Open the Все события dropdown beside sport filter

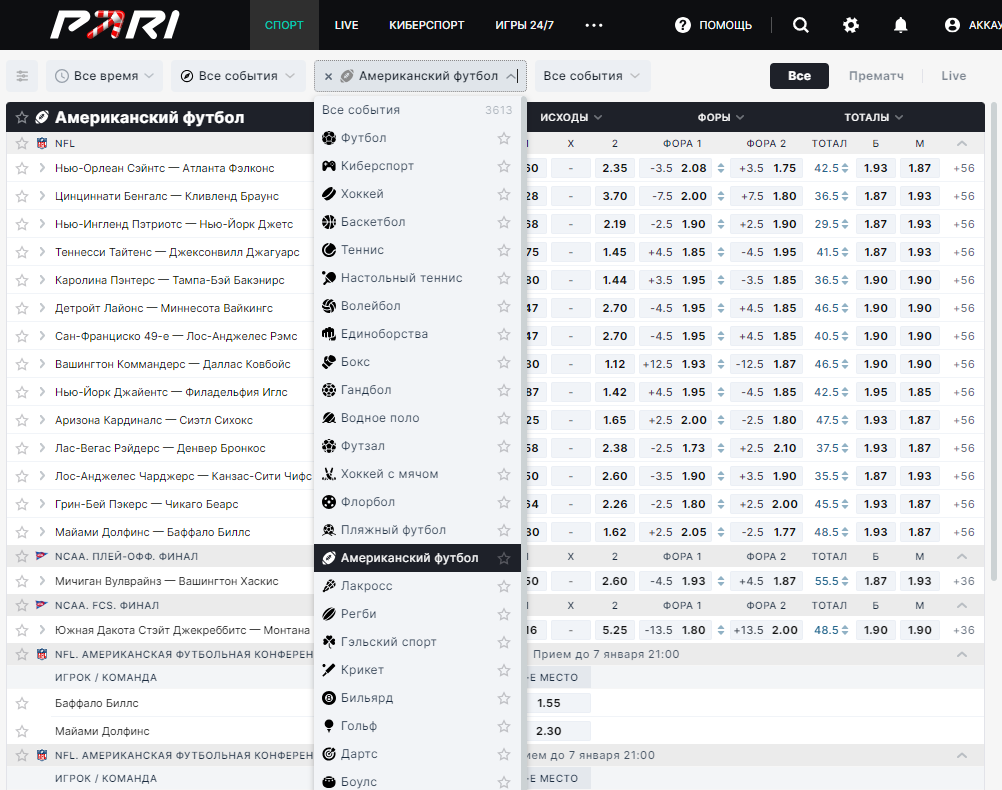[x=592, y=76]
